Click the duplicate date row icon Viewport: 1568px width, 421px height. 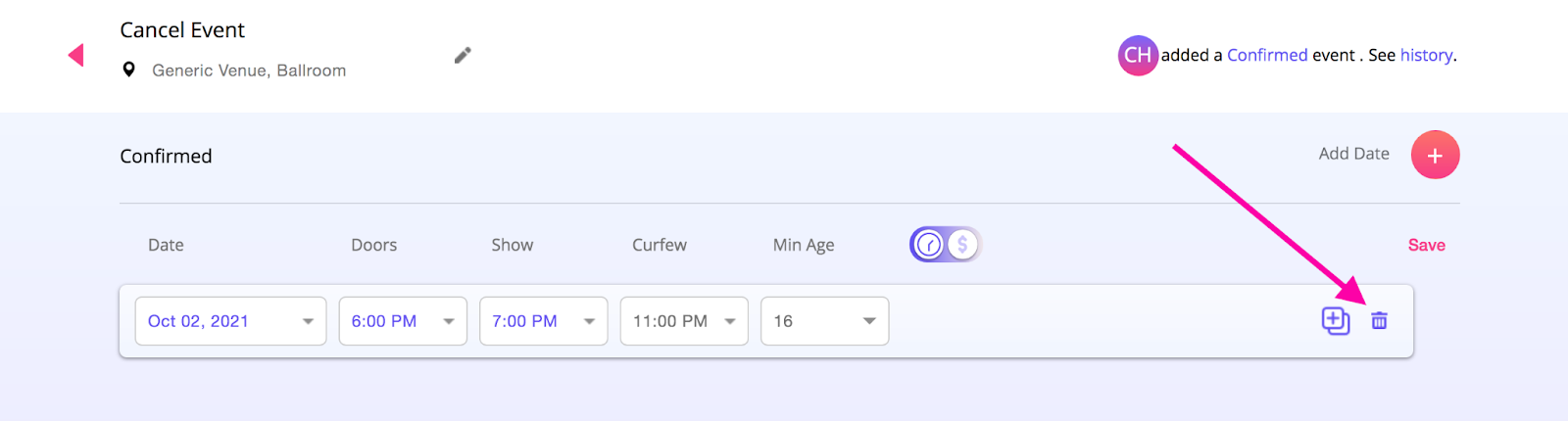point(1336,320)
